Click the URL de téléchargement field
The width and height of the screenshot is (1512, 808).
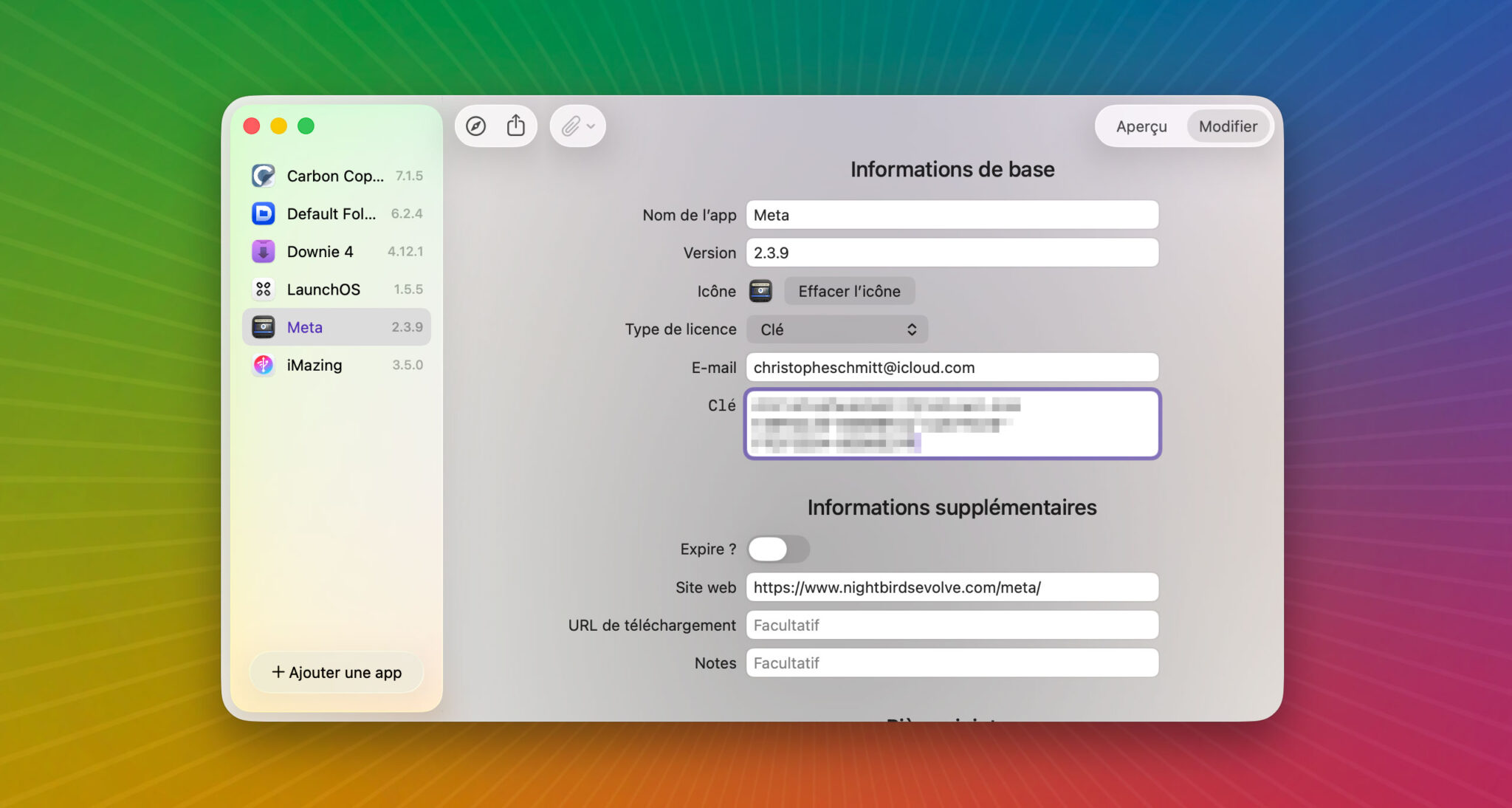(952, 625)
